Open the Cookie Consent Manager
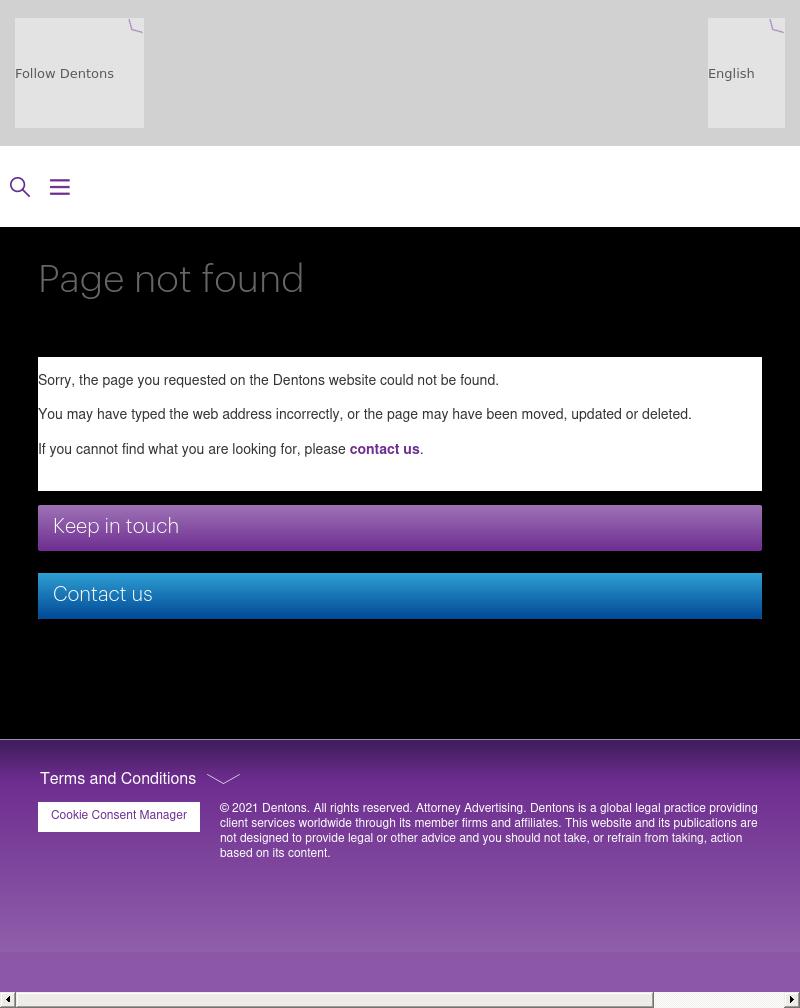This screenshot has height=1008, width=800. 119,816
